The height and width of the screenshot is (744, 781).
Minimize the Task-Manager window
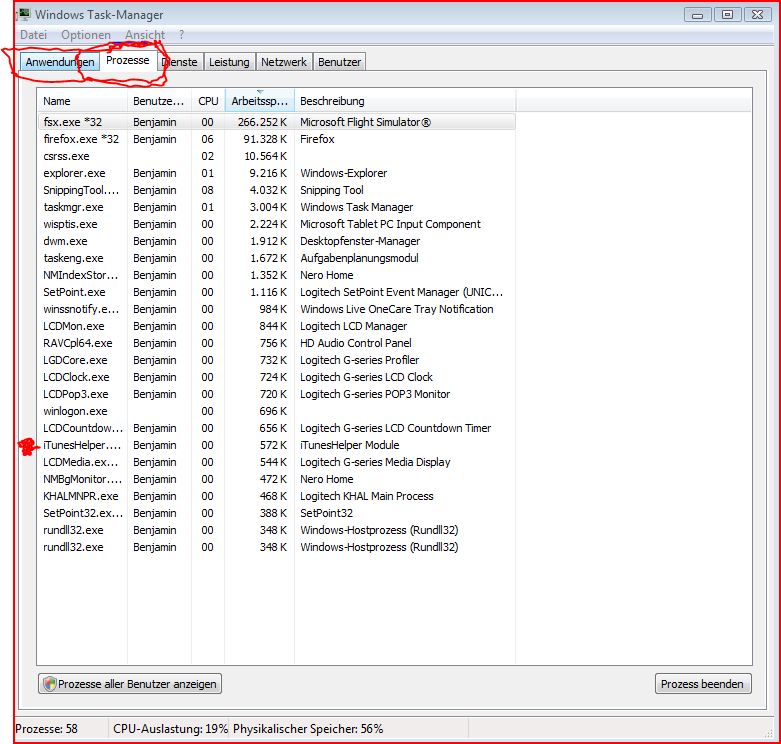[x=697, y=15]
